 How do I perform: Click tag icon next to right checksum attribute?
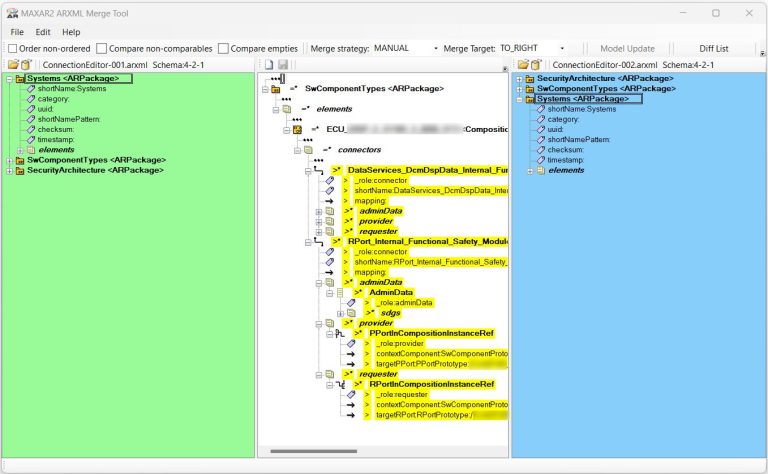pos(541,150)
